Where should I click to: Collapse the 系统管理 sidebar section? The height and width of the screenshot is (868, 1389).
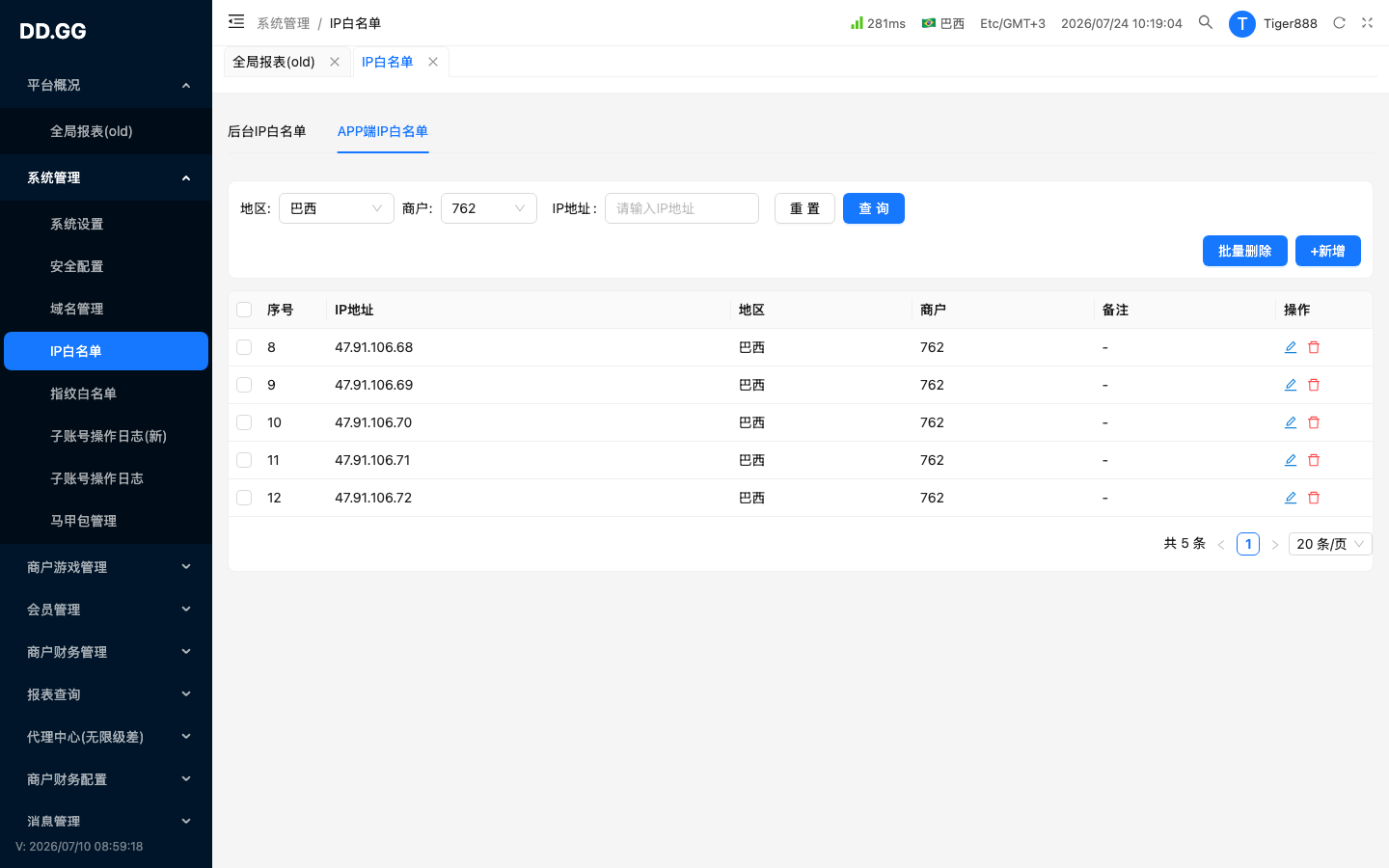(106, 177)
